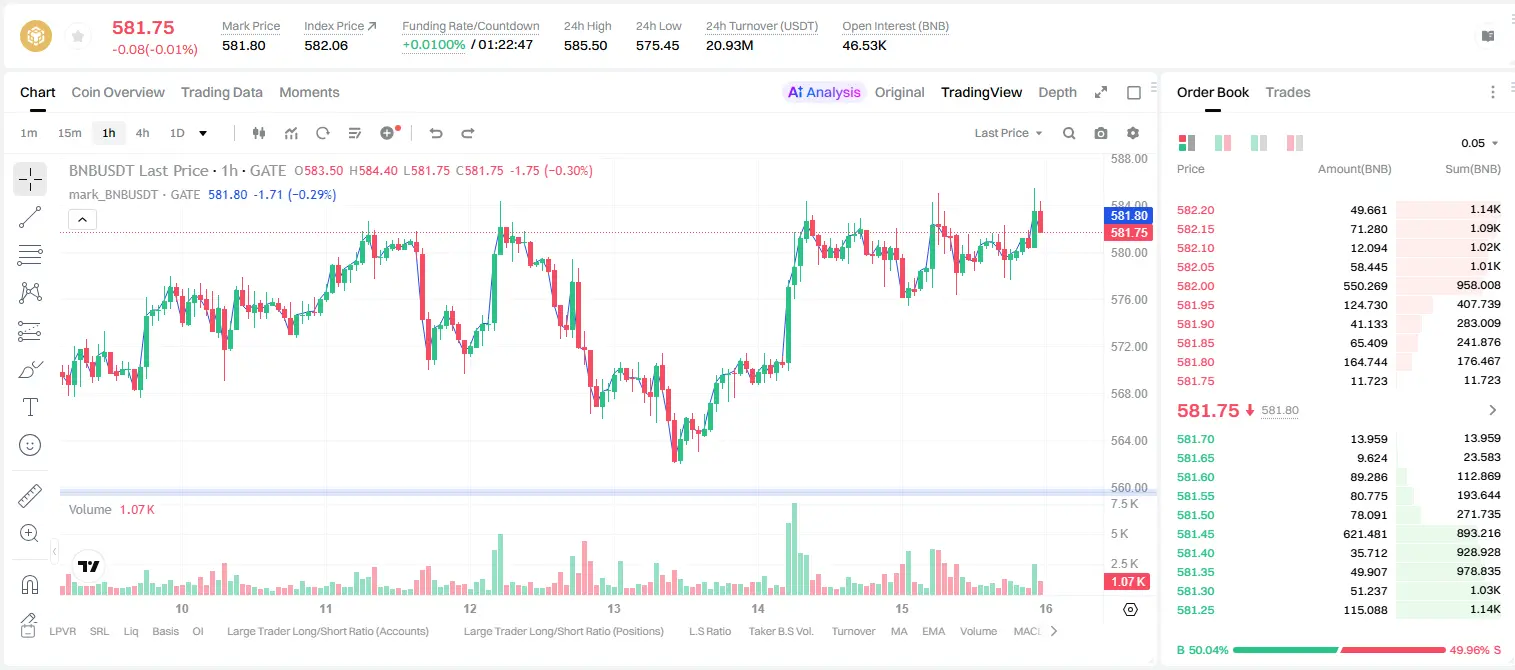Change the 0.05 price grouping dropdown

pyautogui.click(x=1480, y=143)
